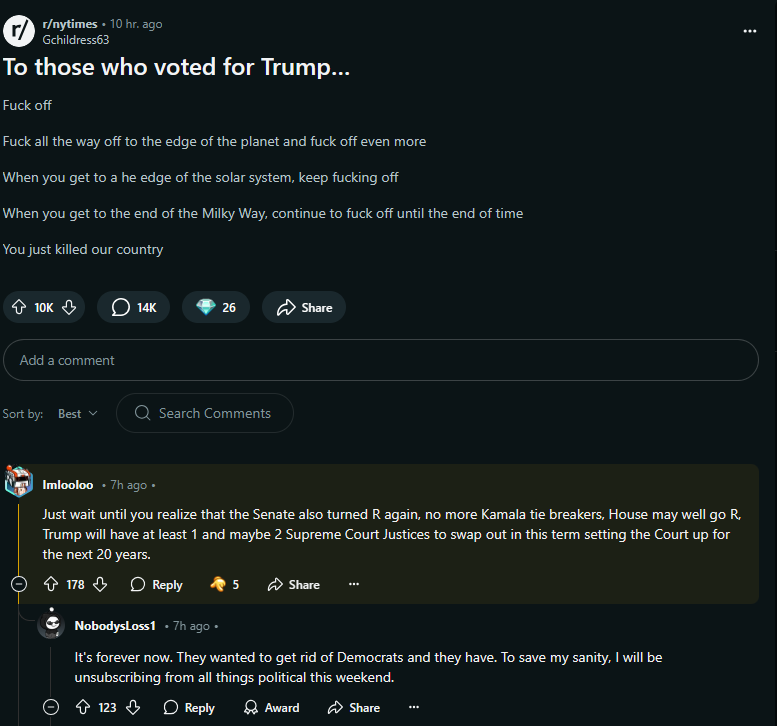777x726 pixels.
Task: Share the main post
Action: [304, 307]
